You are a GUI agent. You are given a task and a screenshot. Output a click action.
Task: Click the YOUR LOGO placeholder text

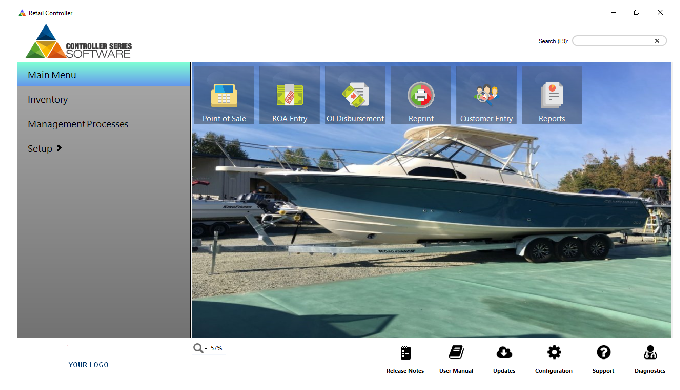(x=88, y=364)
